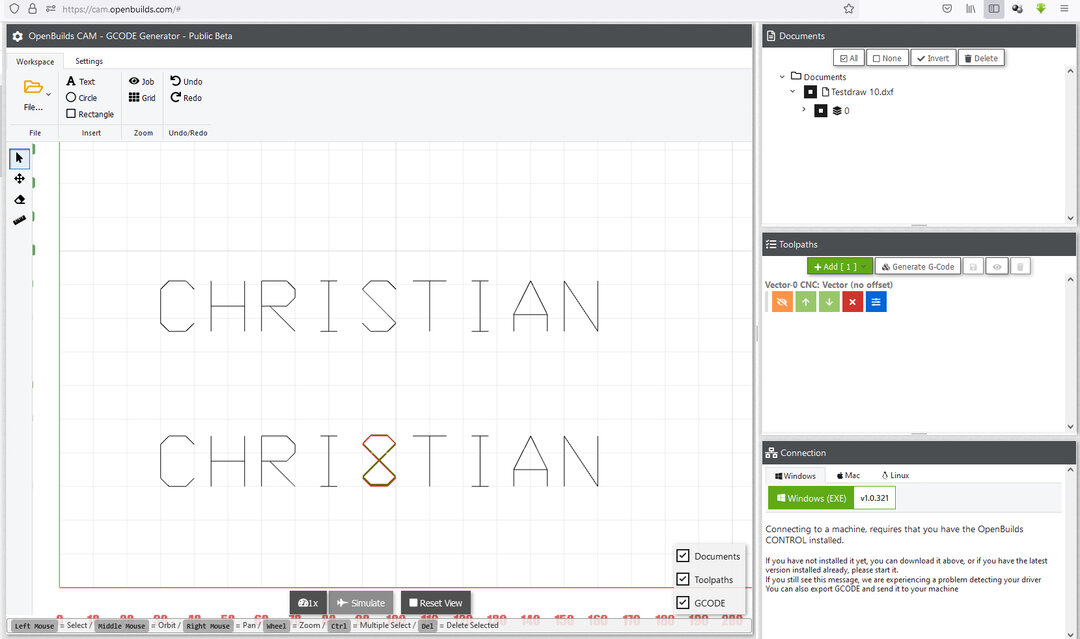This screenshot has height=639, width=1080.
Task: Select the Move tool in left toolbar
Action: pyautogui.click(x=19, y=179)
